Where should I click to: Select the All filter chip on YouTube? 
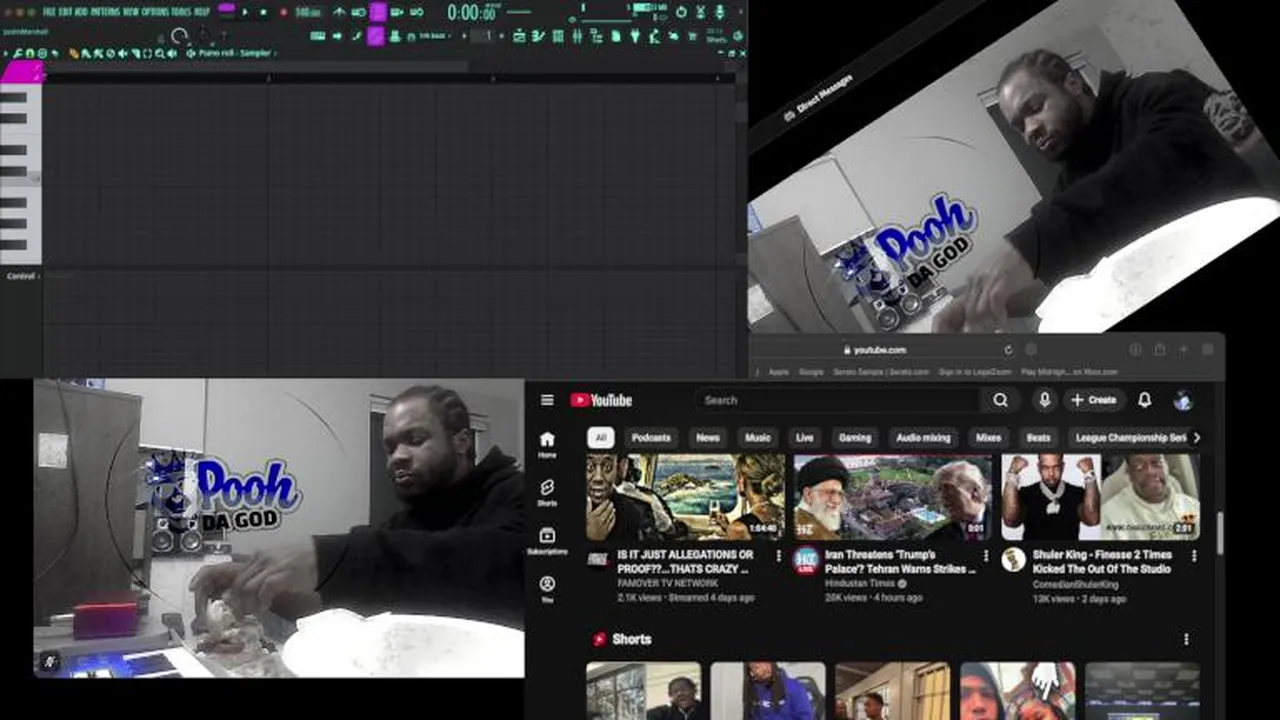(x=600, y=437)
